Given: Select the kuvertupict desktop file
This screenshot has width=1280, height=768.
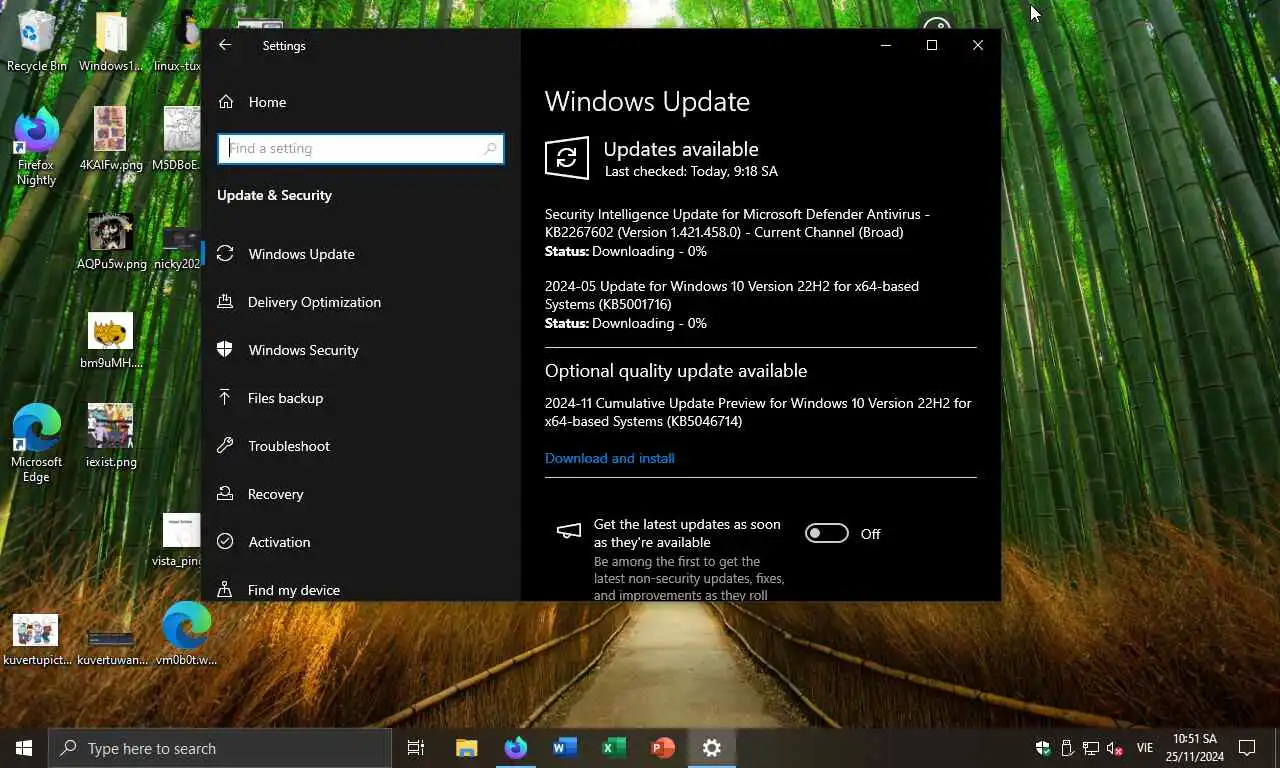Looking at the screenshot, I should pyautogui.click(x=37, y=640).
